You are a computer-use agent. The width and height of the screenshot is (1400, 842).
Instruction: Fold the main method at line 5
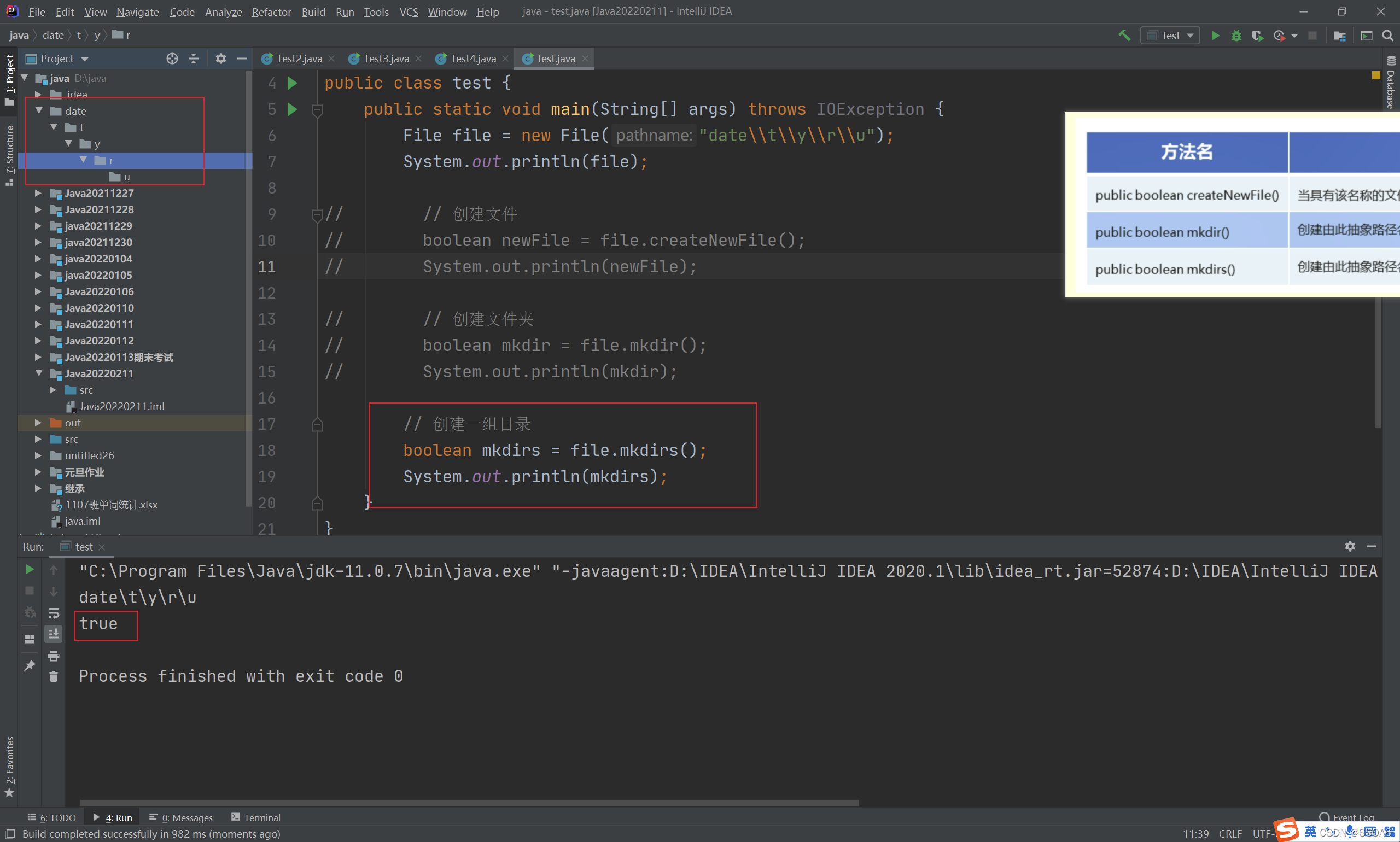tap(318, 109)
